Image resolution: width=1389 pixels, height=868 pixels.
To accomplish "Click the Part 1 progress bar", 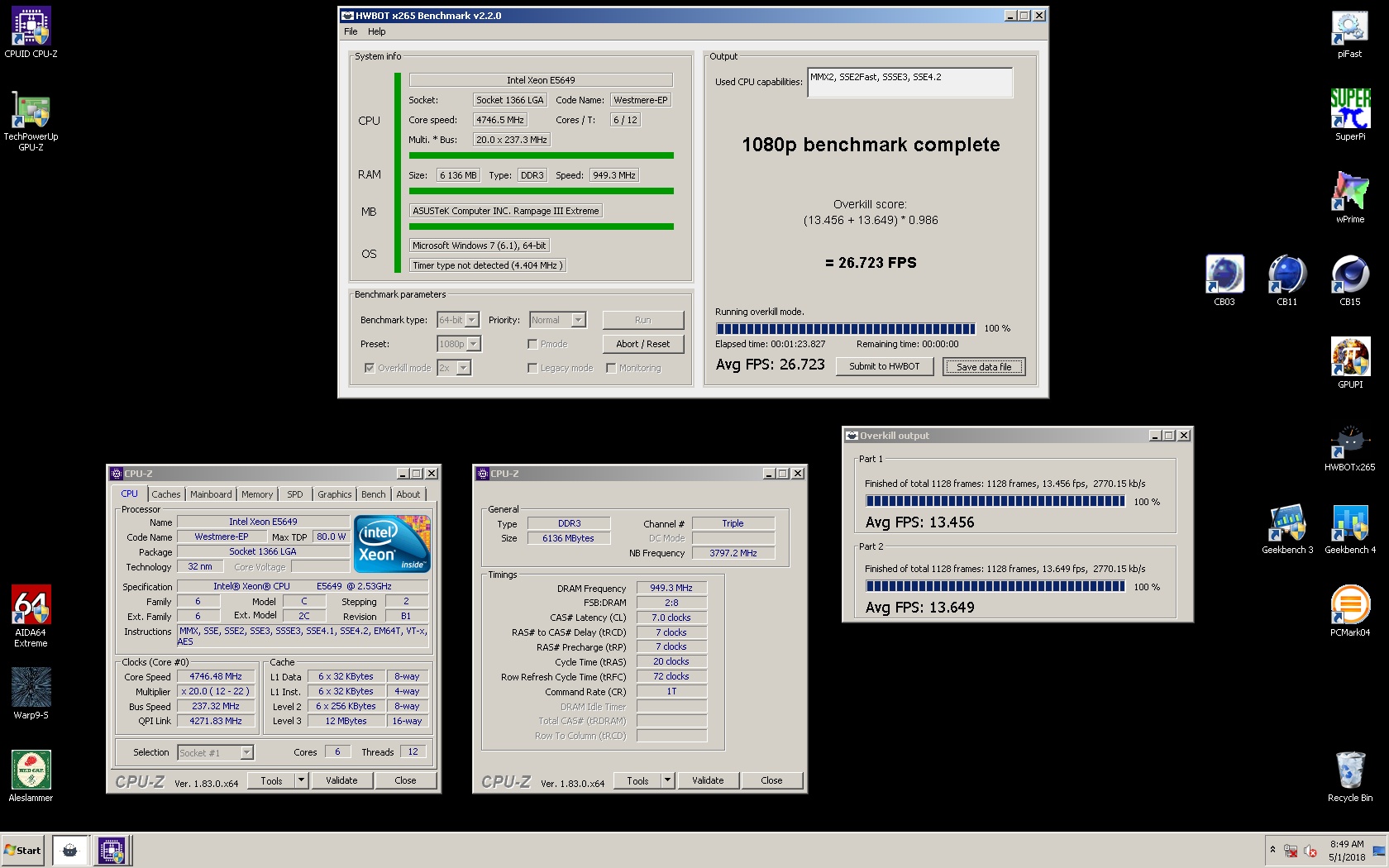I will tap(995, 501).
